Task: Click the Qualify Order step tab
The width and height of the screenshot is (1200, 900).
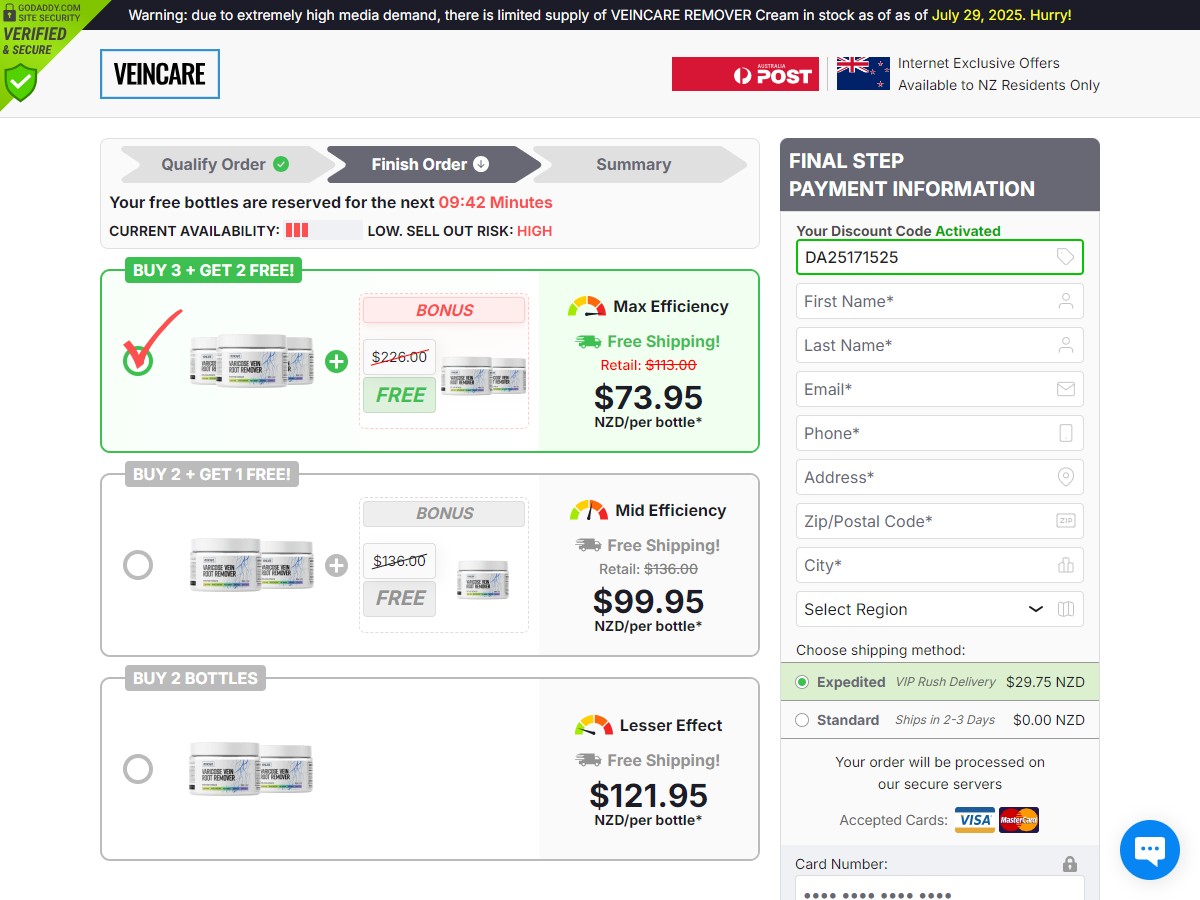Action: (226, 164)
